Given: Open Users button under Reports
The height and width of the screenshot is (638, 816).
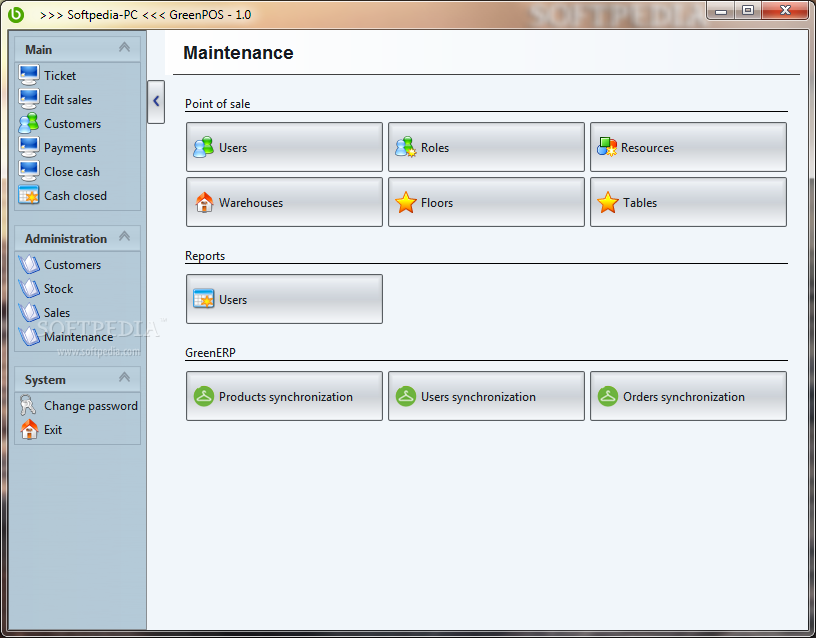Looking at the screenshot, I should (x=284, y=299).
